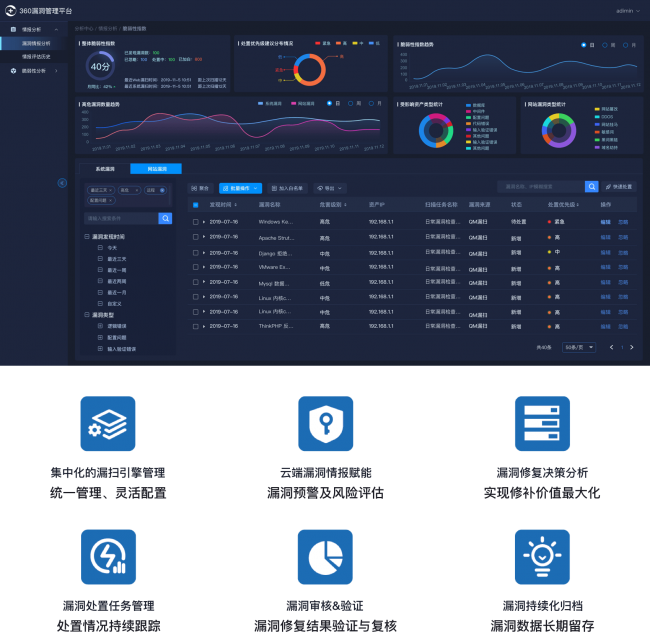Click the search button beside the vulnerability name field
Viewport: 650px width, 632px height.
tap(592, 187)
